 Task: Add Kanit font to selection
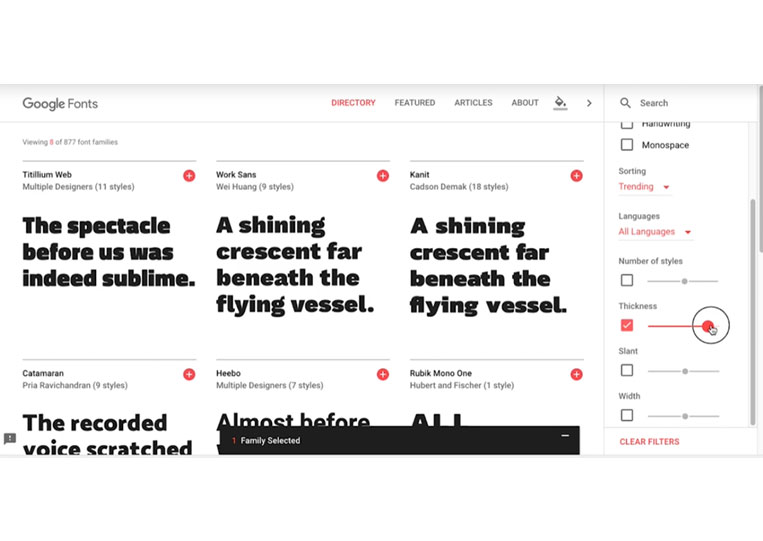[x=576, y=176]
